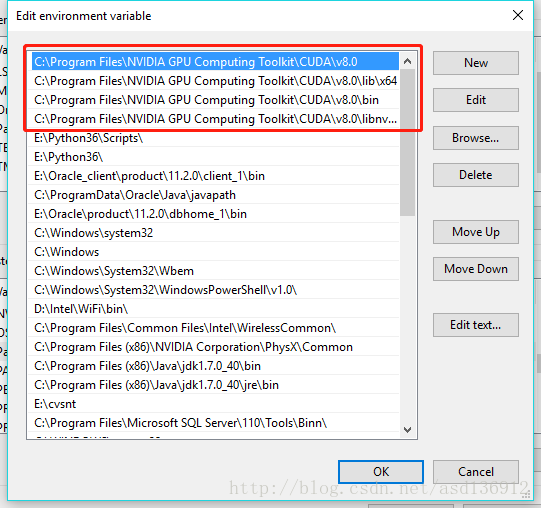Cancel the environment variable dialog

click(476, 472)
